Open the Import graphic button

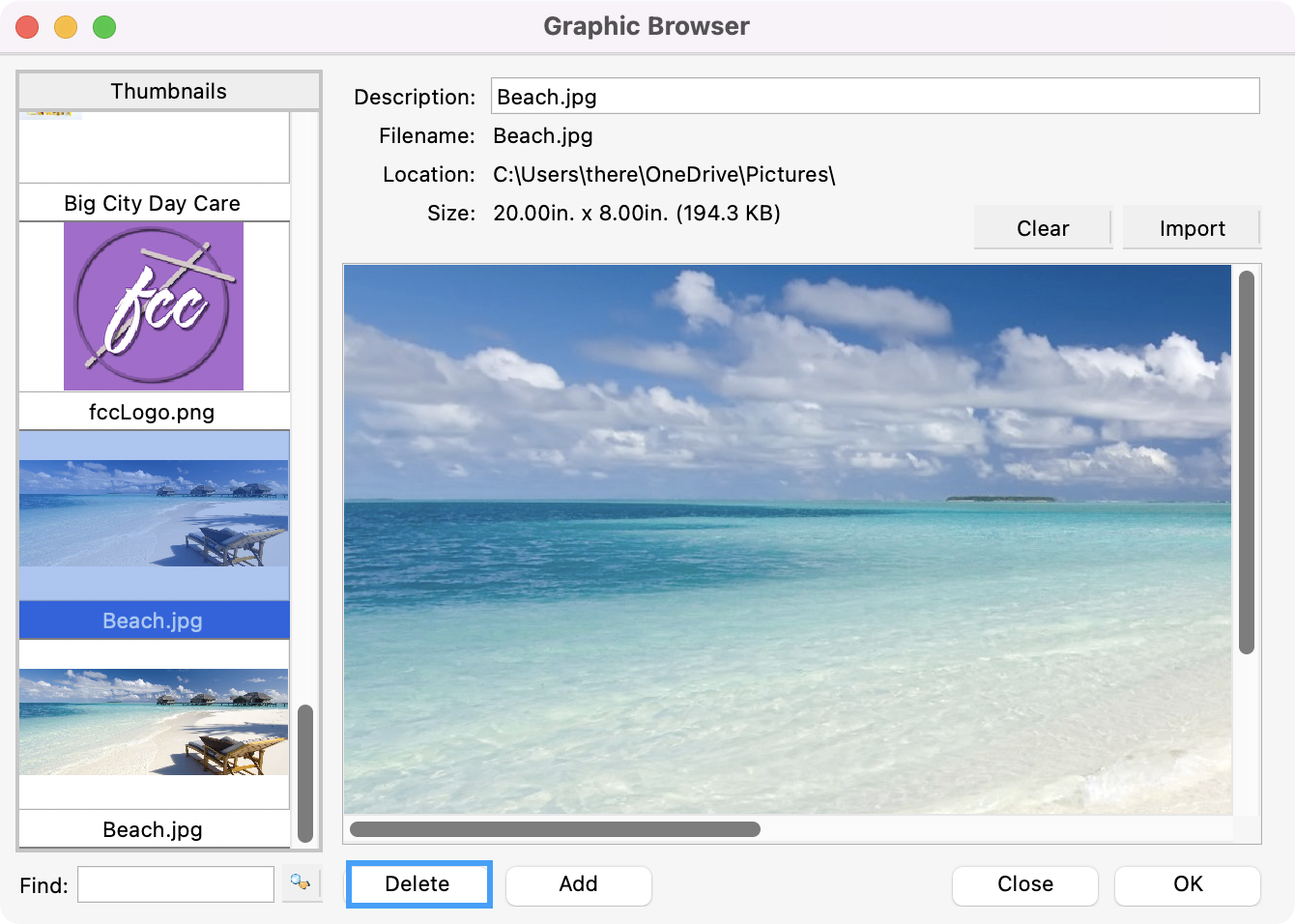[x=1192, y=228]
